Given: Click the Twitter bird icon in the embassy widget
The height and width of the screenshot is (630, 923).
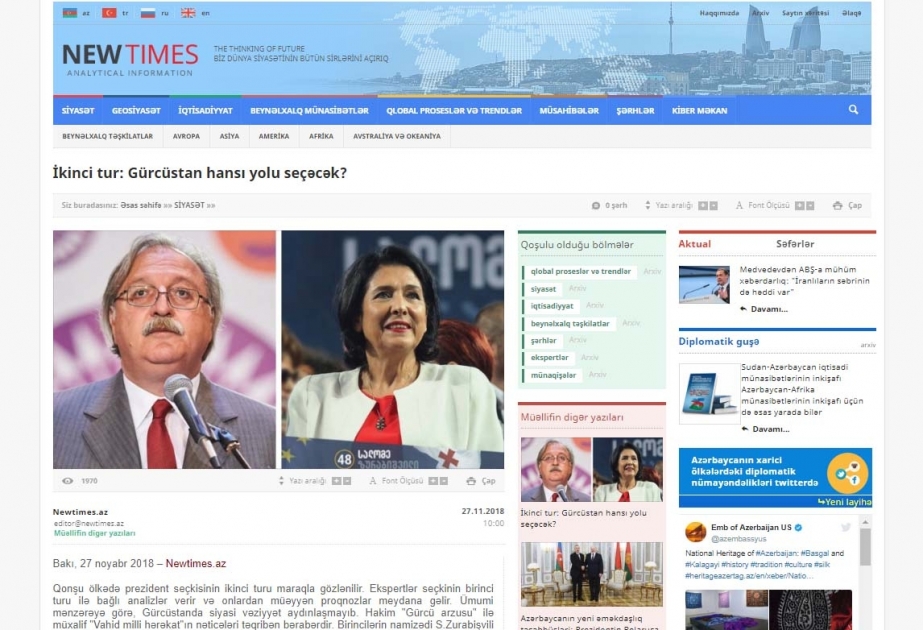Looking at the screenshot, I should pos(846,528).
